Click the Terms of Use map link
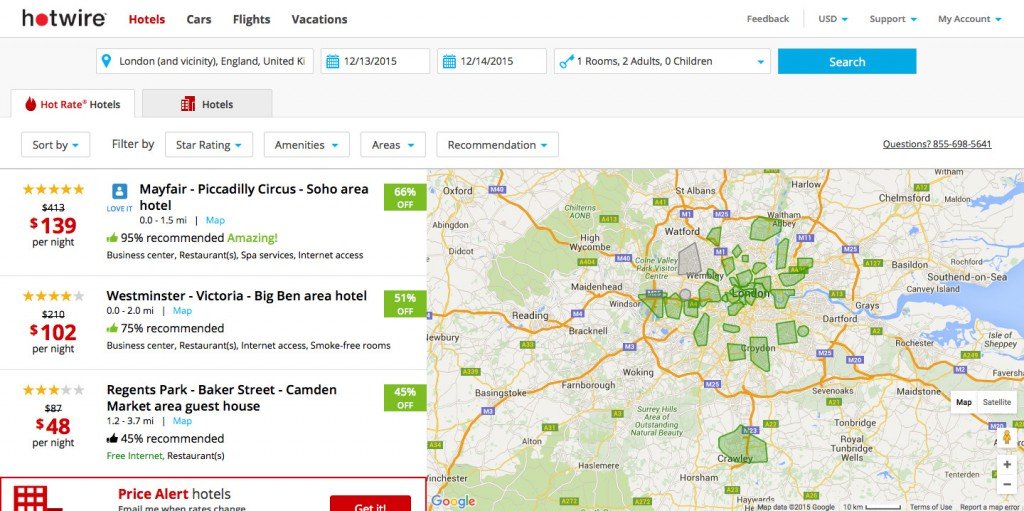 931,507
